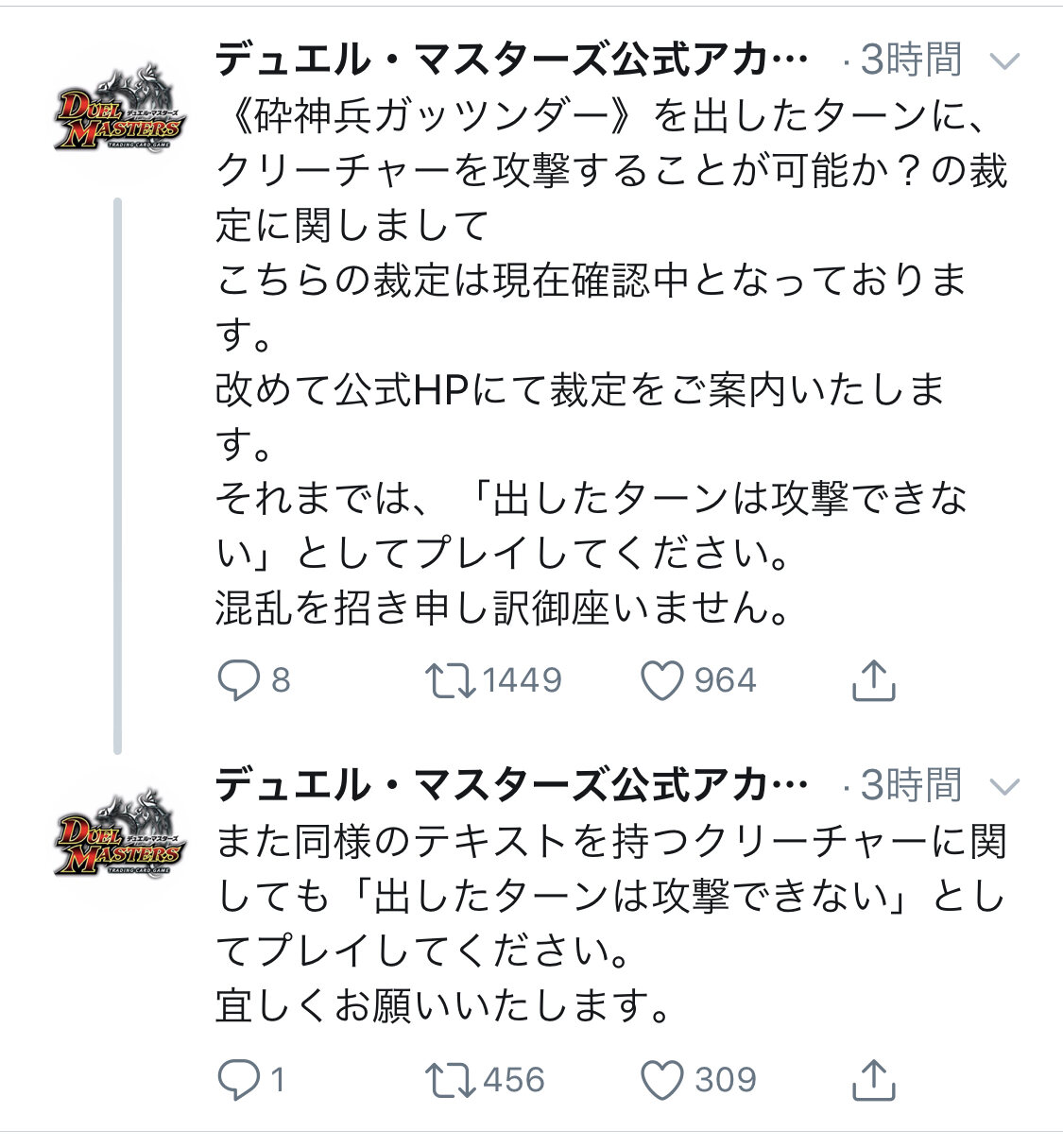Open Duel Masters avatar on second tweet

point(119,831)
